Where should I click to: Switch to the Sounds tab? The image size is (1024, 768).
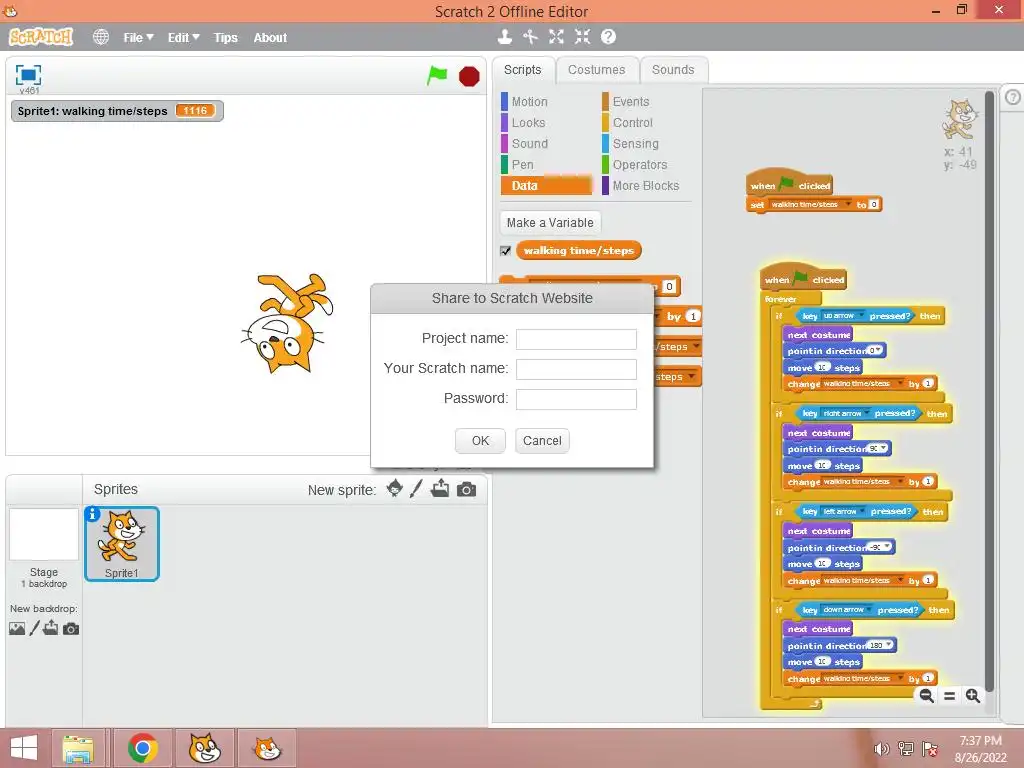click(673, 70)
